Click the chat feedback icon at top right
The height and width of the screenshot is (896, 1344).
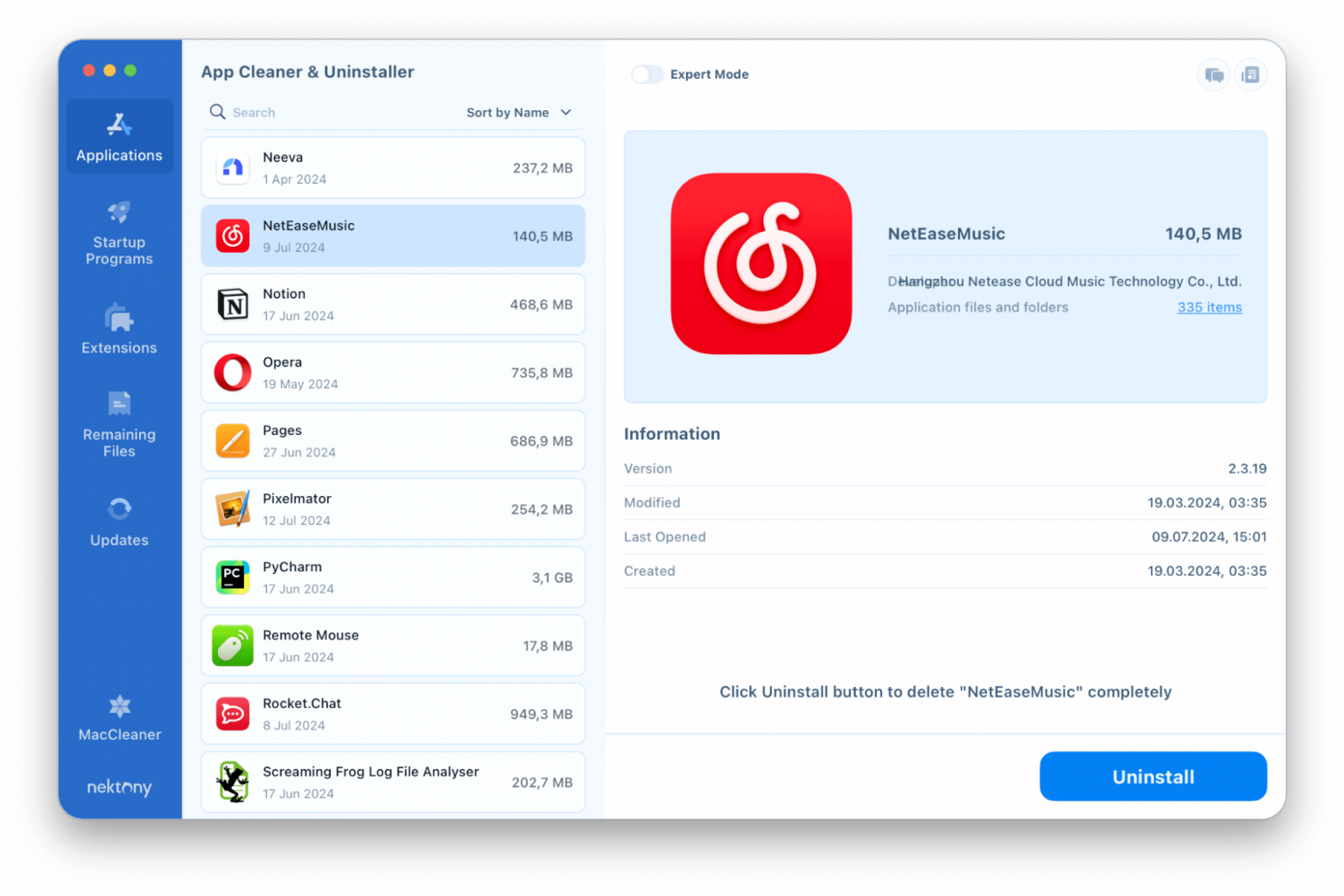click(1214, 75)
